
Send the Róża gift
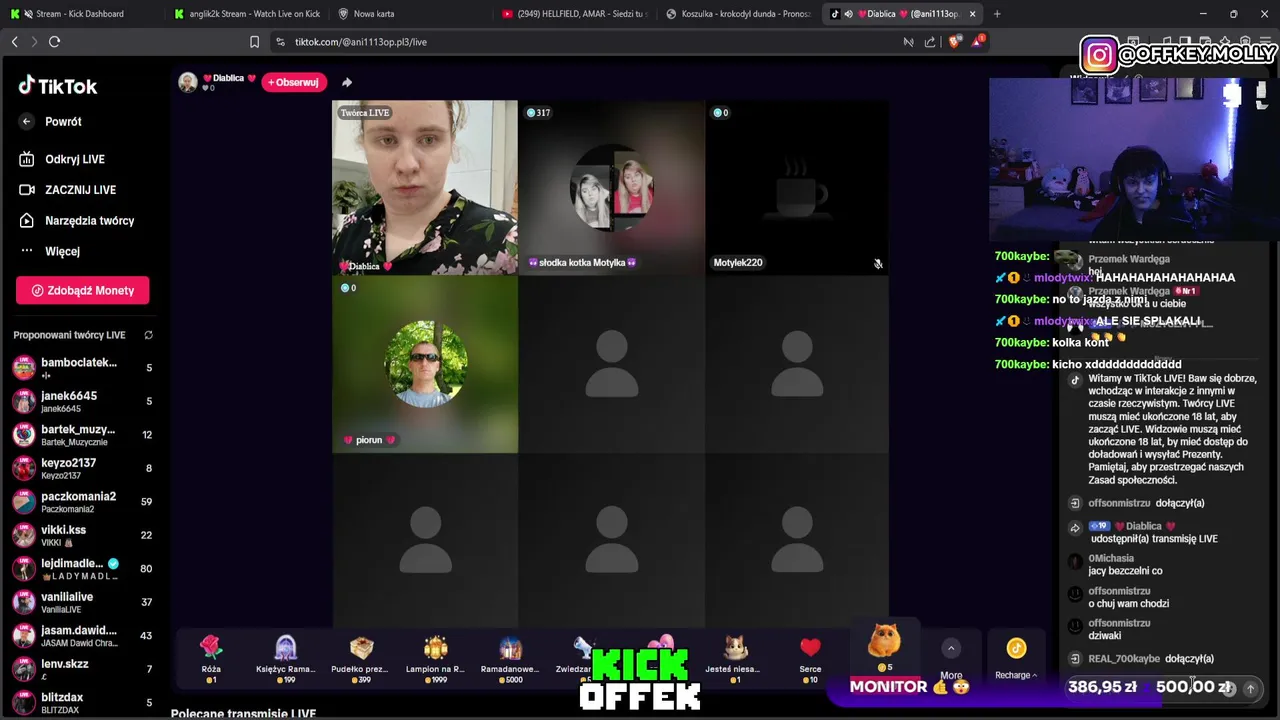tap(211, 658)
